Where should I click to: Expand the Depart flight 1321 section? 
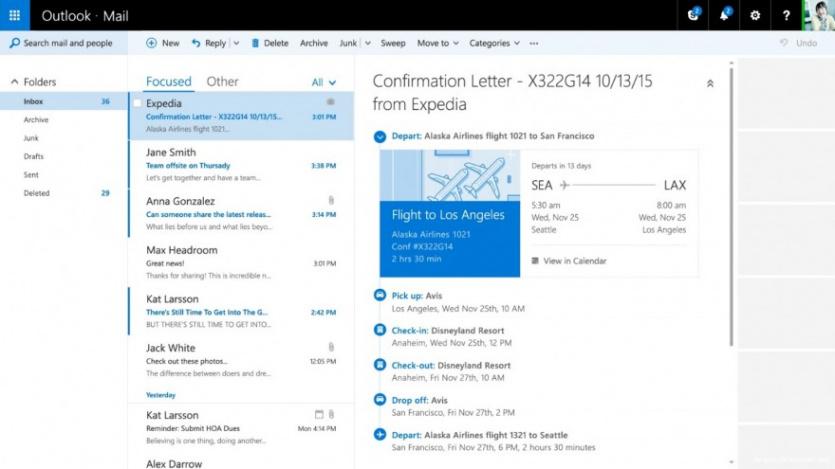(x=379, y=435)
